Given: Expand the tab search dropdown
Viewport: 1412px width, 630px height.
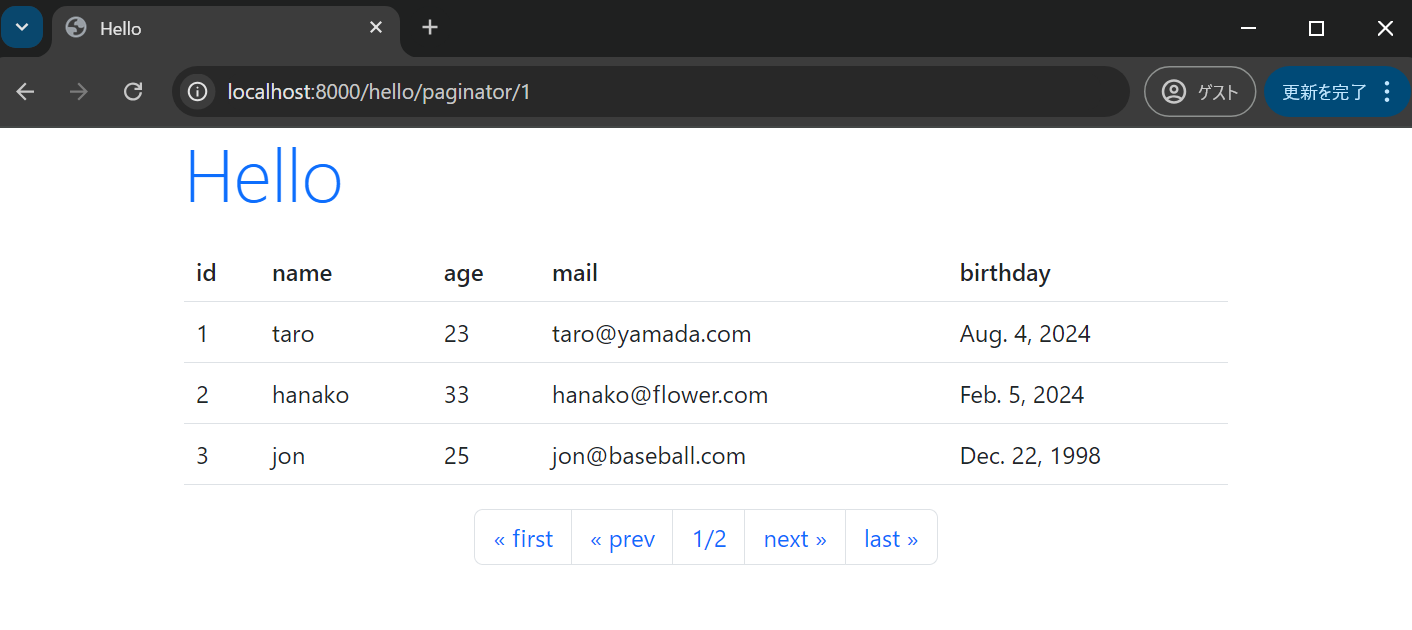Looking at the screenshot, I should (22, 27).
